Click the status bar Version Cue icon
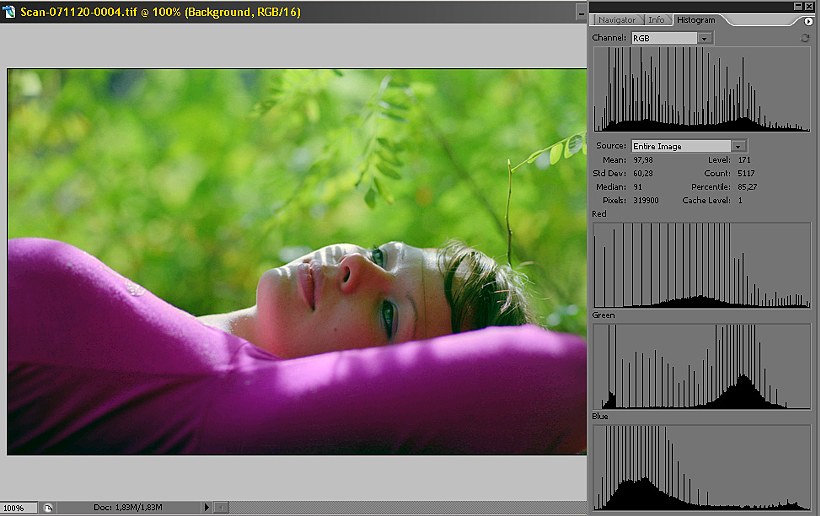820x516 pixels. (48, 508)
